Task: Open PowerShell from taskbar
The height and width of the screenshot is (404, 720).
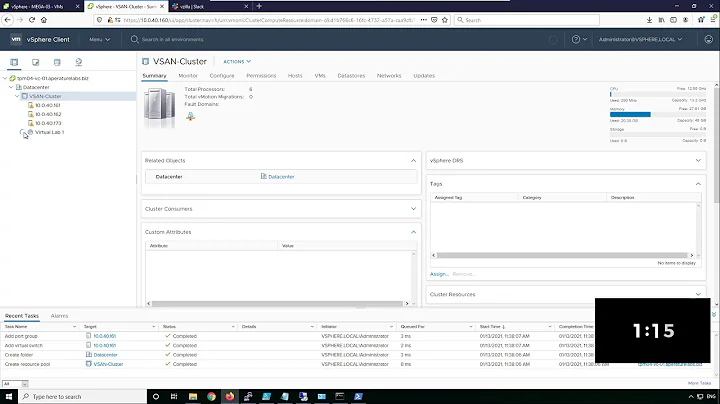Action: tap(358, 396)
